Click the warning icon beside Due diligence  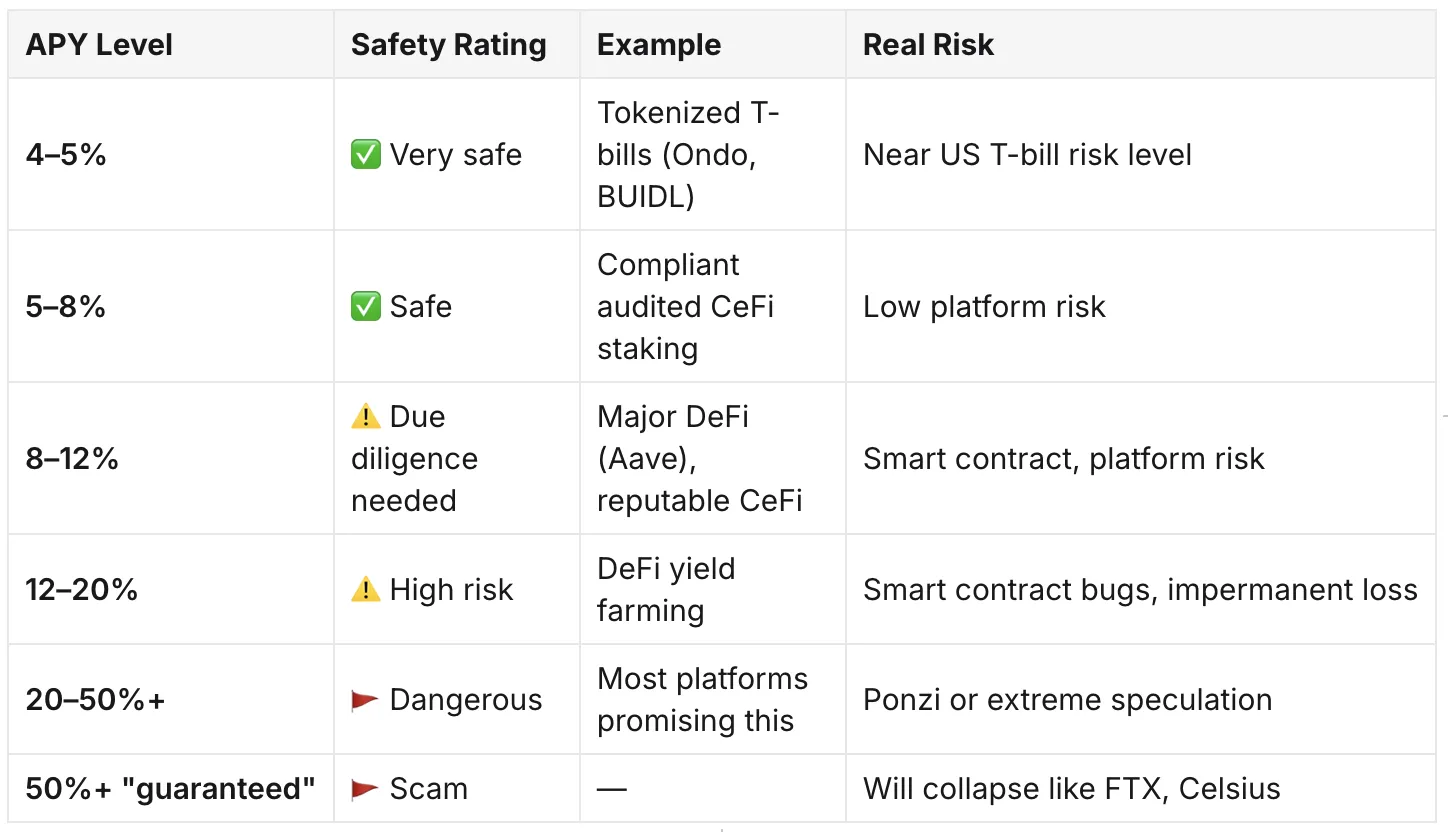(366, 416)
